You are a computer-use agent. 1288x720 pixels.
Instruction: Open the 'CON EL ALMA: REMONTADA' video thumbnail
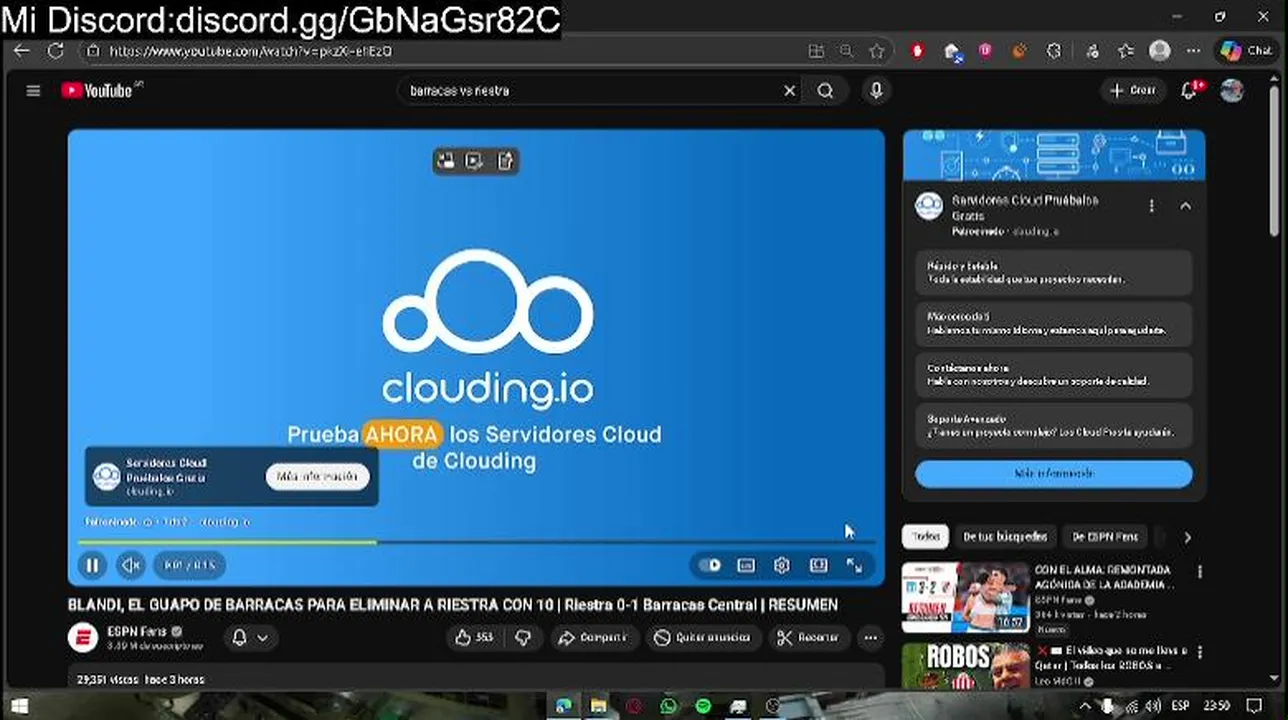[x=966, y=598]
